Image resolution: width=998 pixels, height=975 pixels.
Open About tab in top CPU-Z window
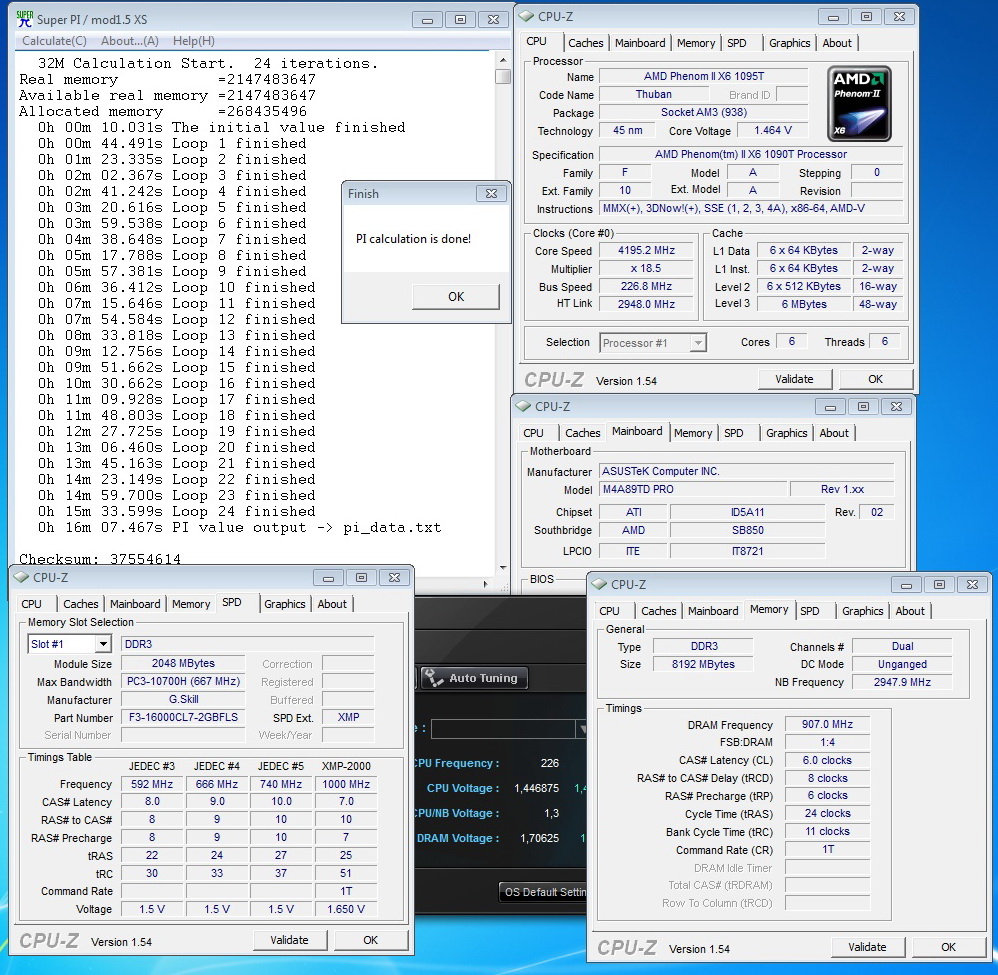pyautogui.click(x=836, y=43)
